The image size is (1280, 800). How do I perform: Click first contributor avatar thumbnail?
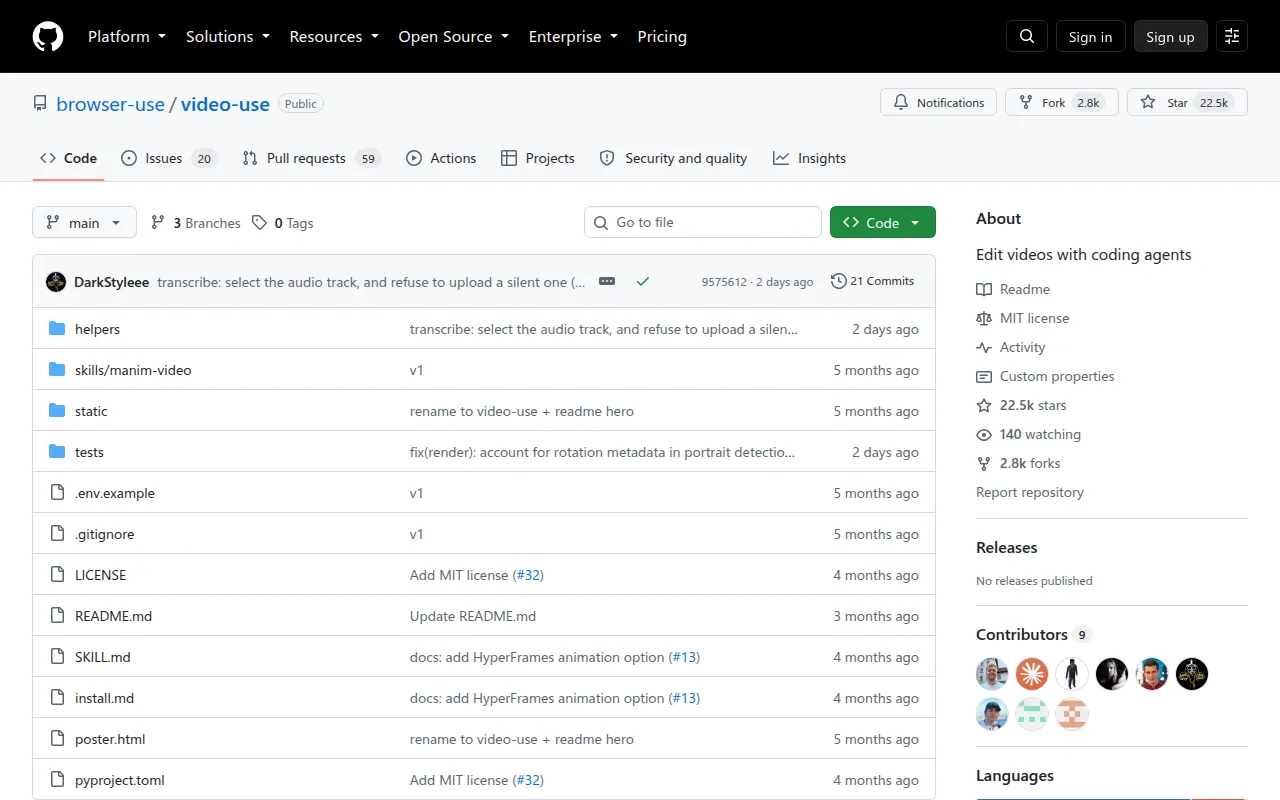pyautogui.click(x=992, y=674)
